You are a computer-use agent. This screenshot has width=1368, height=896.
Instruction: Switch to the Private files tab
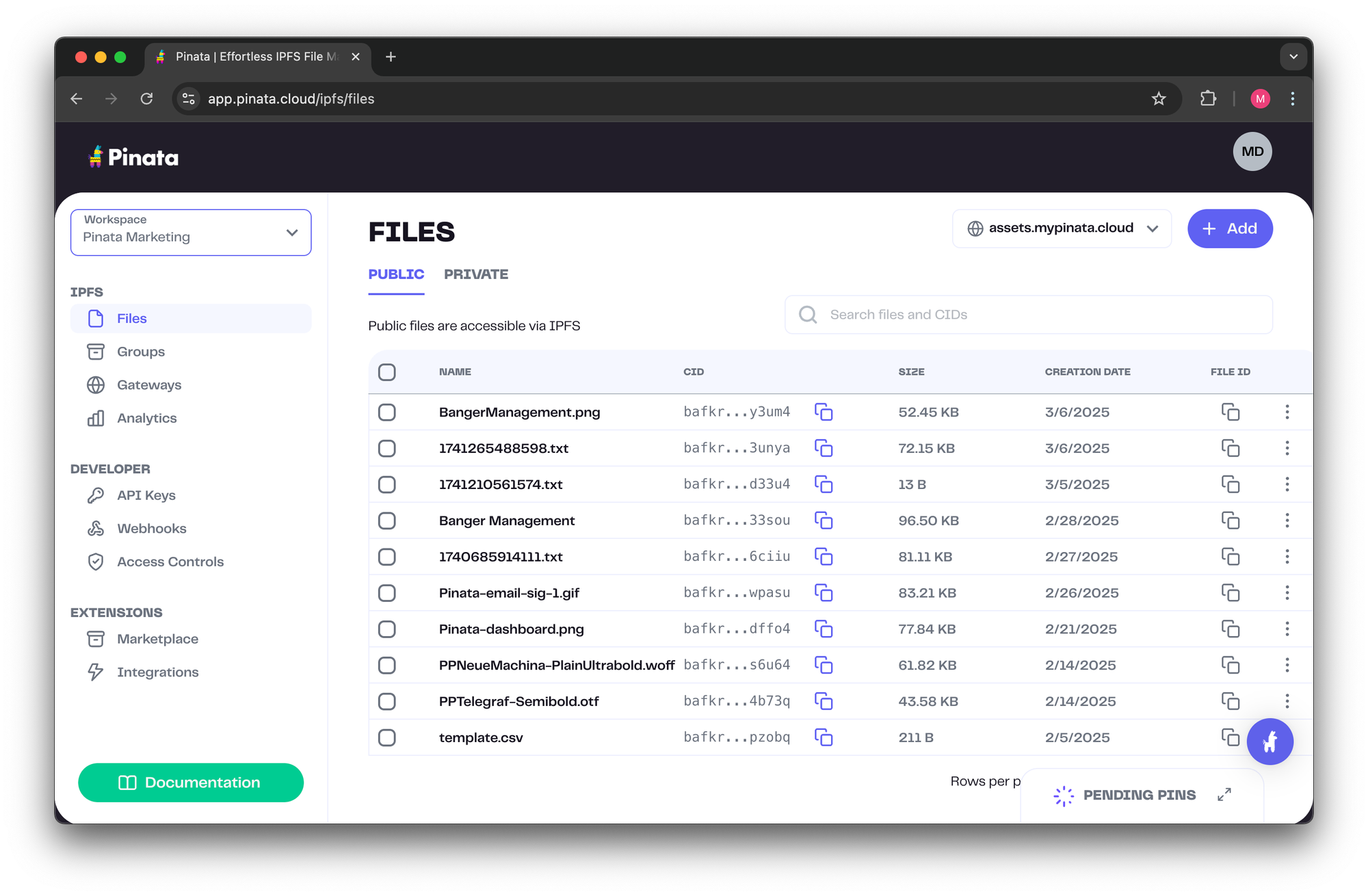coord(476,274)
